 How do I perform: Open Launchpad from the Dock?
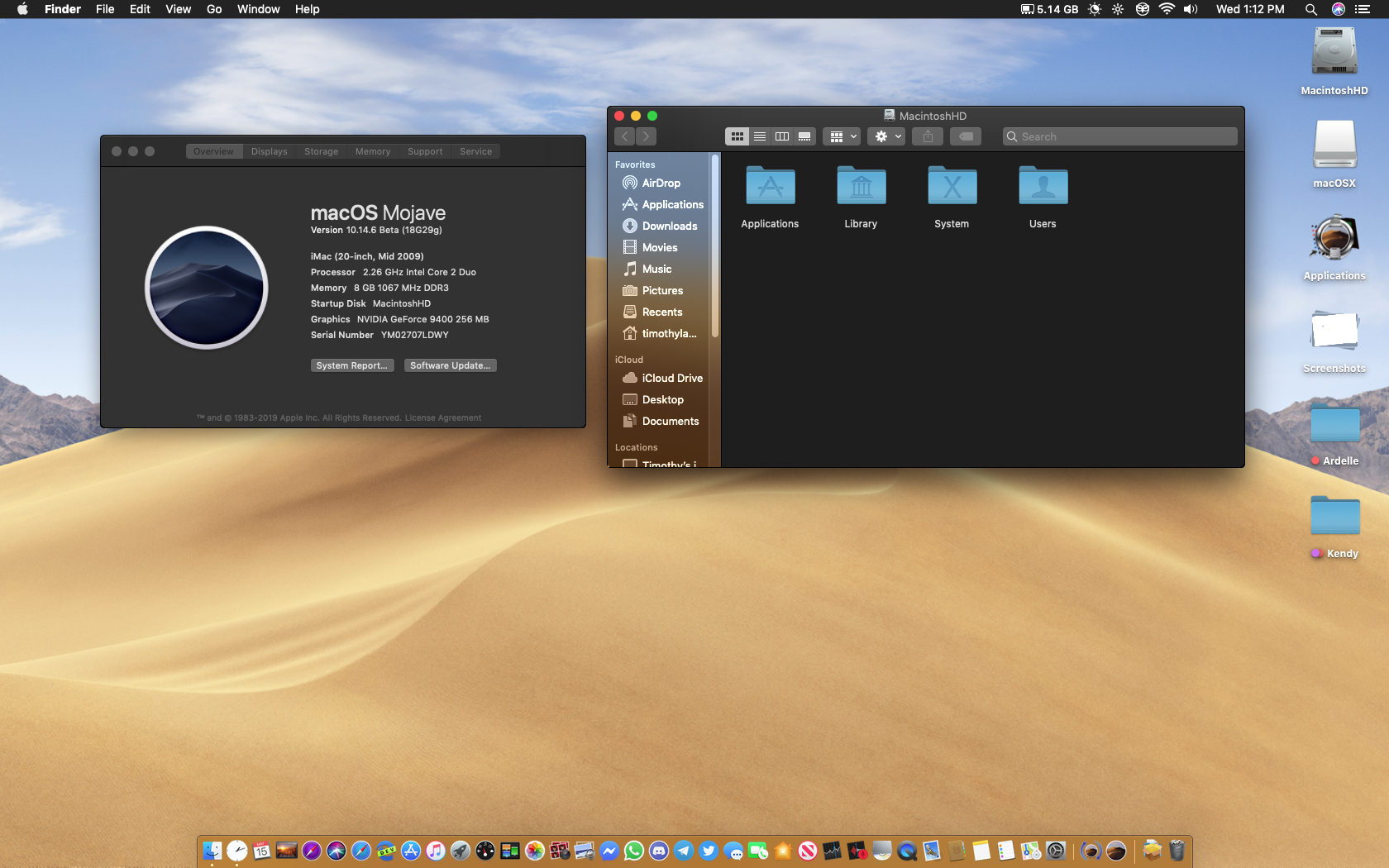tap(461, 851)
